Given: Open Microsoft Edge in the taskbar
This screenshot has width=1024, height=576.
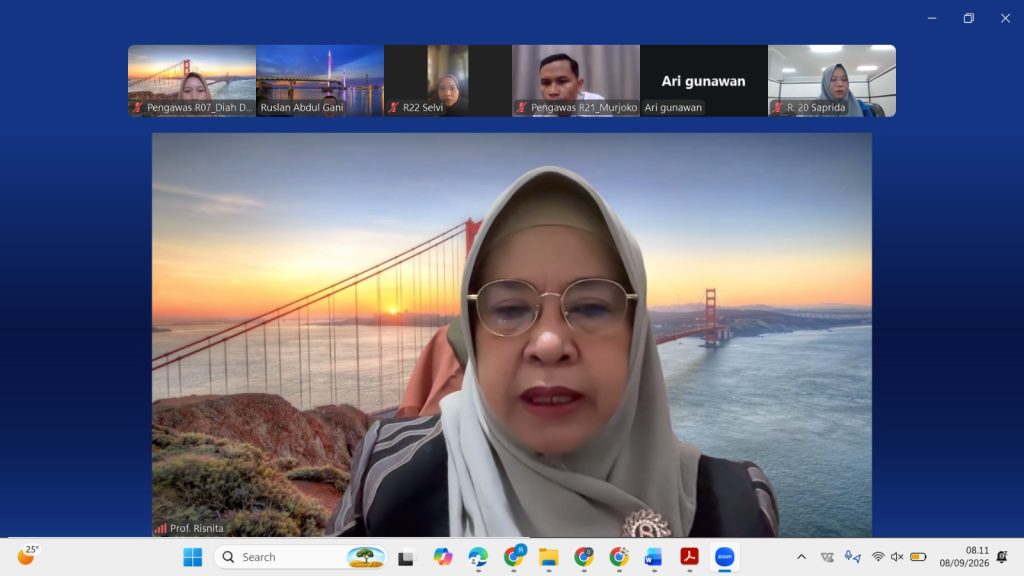Looking at the screenshot, I should tap(478, 557).
